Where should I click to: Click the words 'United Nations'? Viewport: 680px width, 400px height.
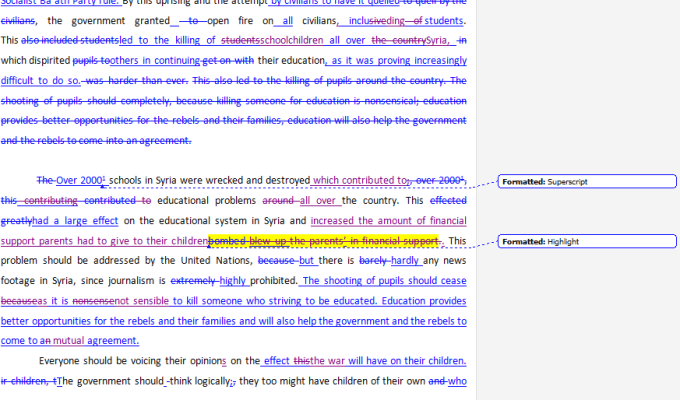[x=215, y=261]
